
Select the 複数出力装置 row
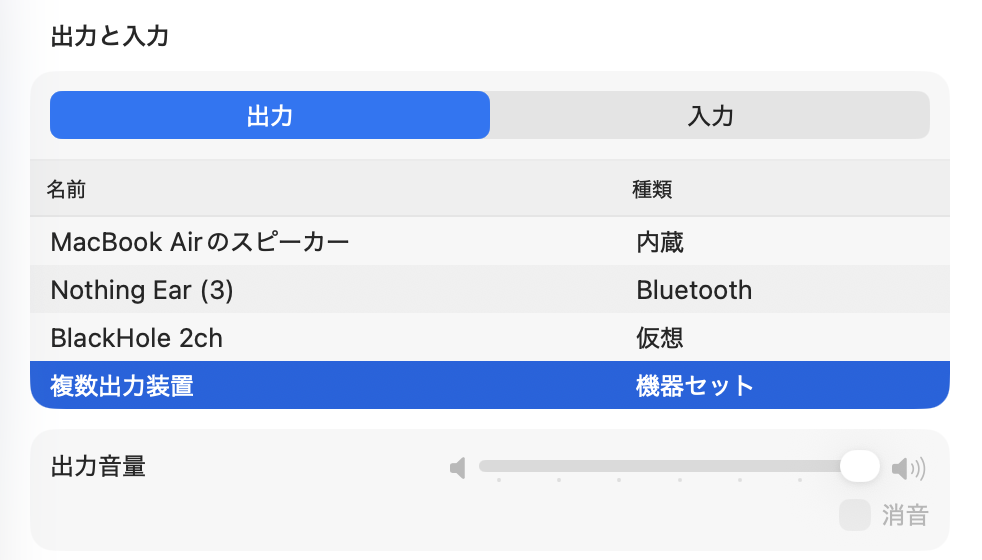coord(122,386)
